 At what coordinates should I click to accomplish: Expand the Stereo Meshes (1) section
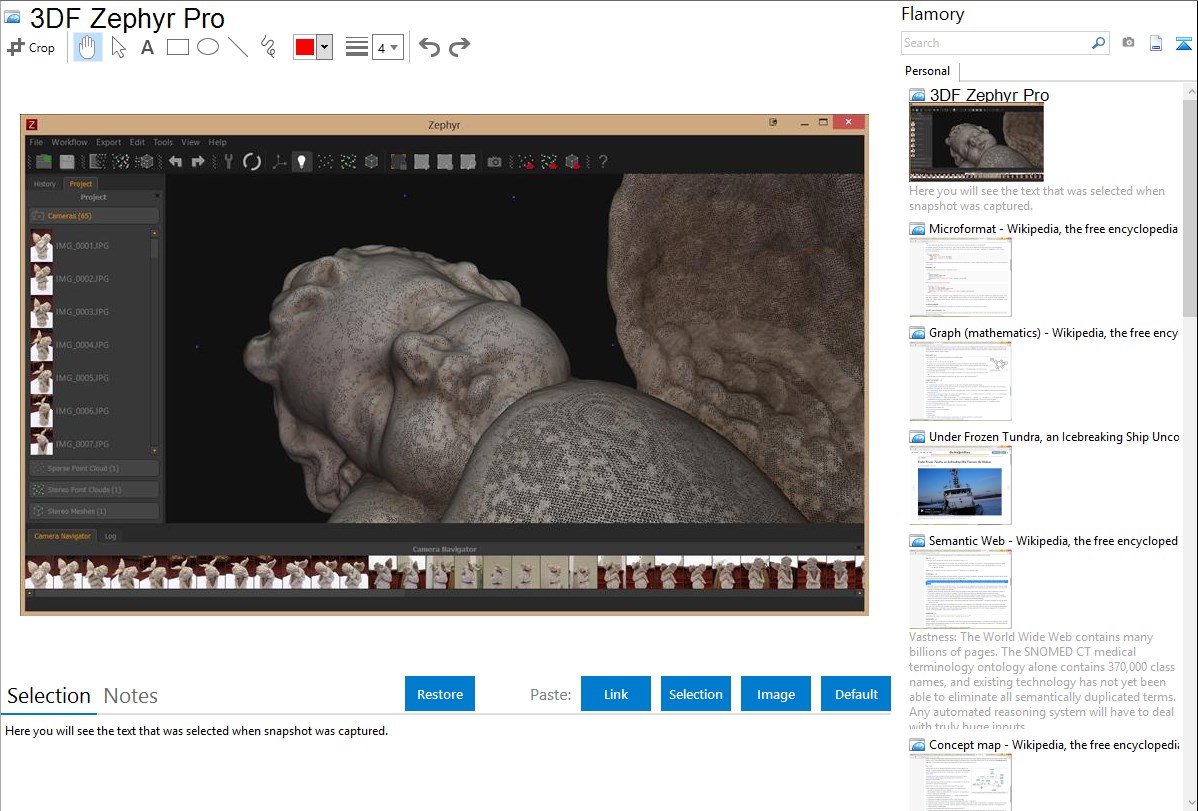tap(94, 511)
